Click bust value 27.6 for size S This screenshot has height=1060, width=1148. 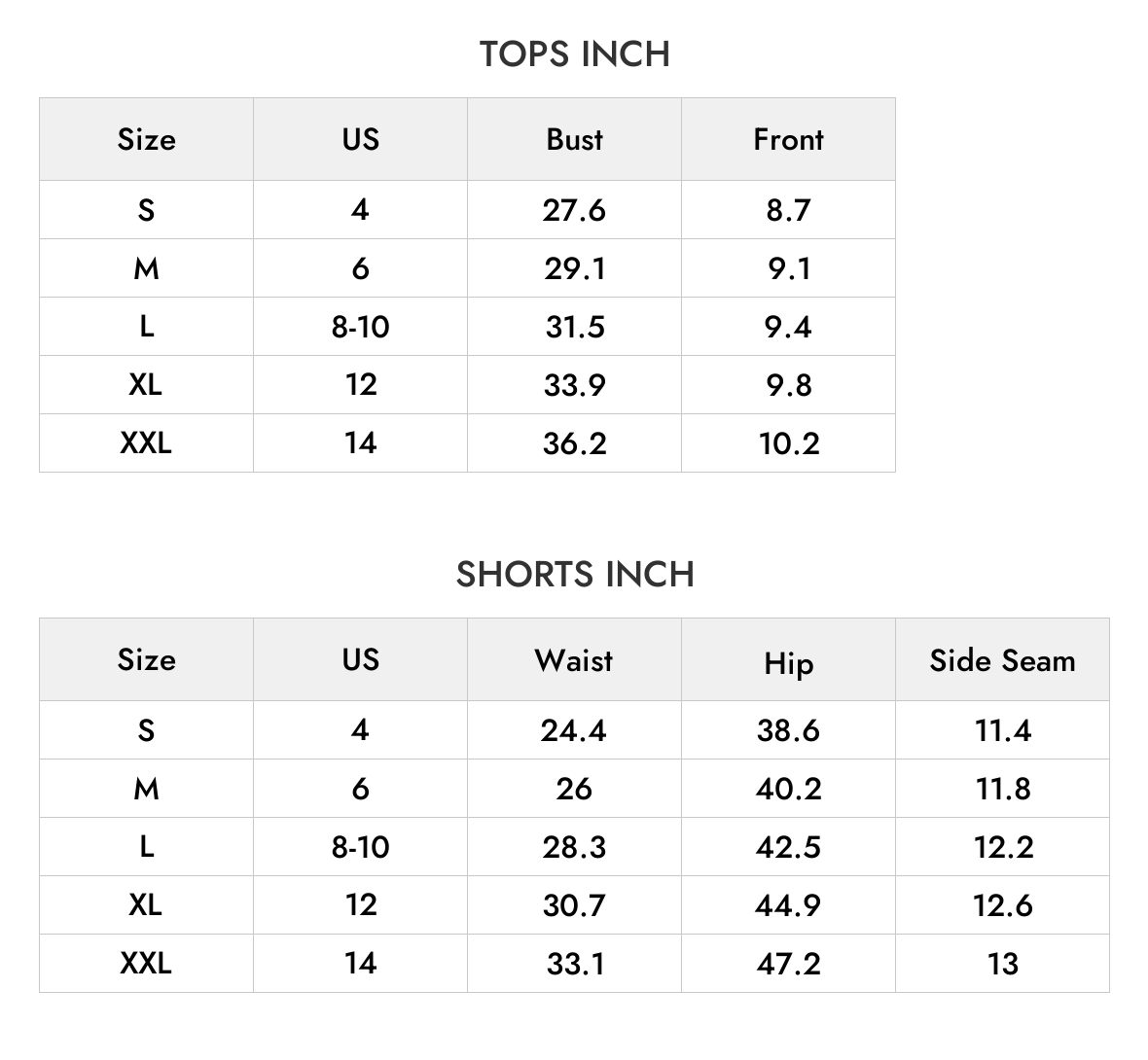coord(574,210)
